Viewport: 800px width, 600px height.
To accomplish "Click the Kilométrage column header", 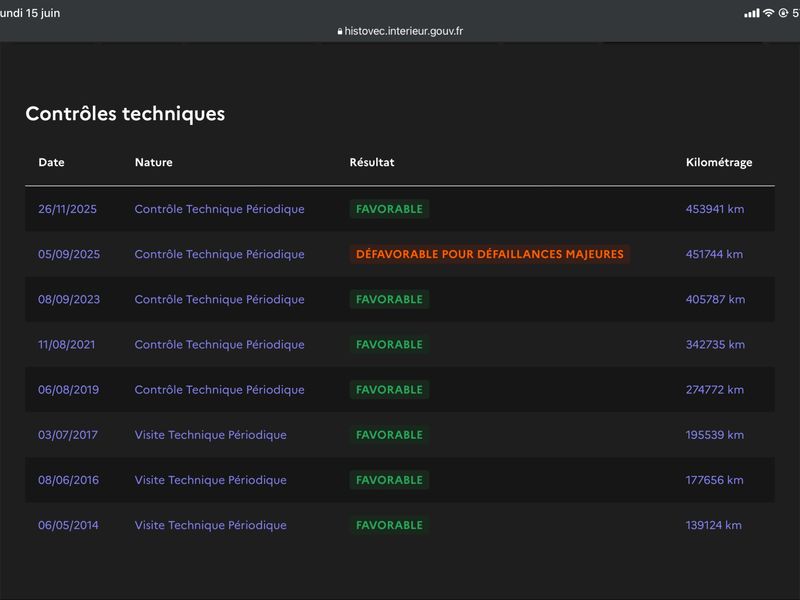I will 719,162.
